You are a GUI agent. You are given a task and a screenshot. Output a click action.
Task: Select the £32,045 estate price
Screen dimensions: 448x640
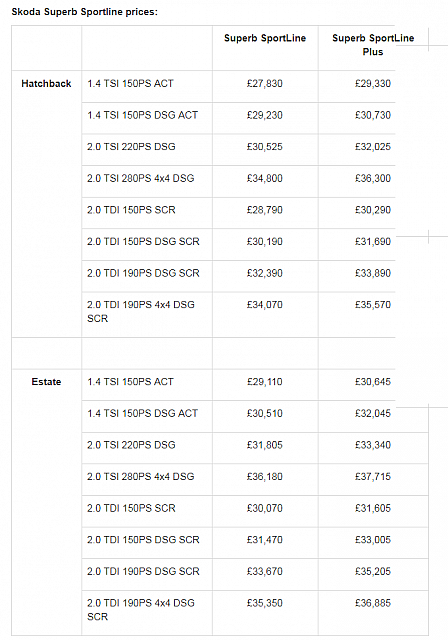point(373,413)
